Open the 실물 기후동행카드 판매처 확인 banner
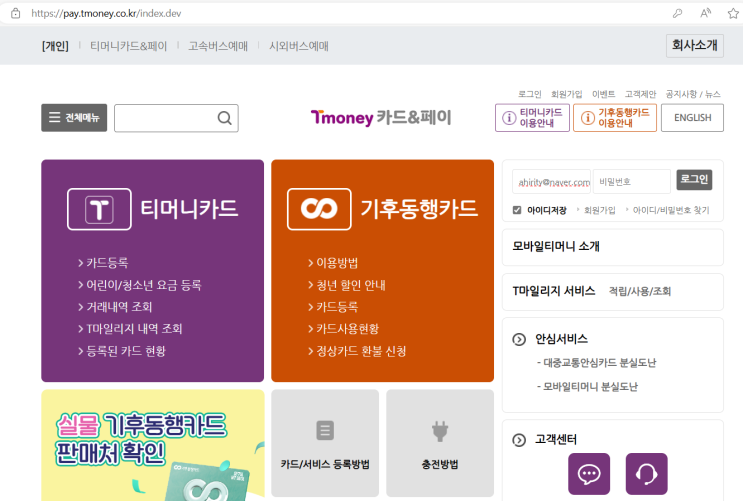Screen dimensions: 743x501 [153, 445]
